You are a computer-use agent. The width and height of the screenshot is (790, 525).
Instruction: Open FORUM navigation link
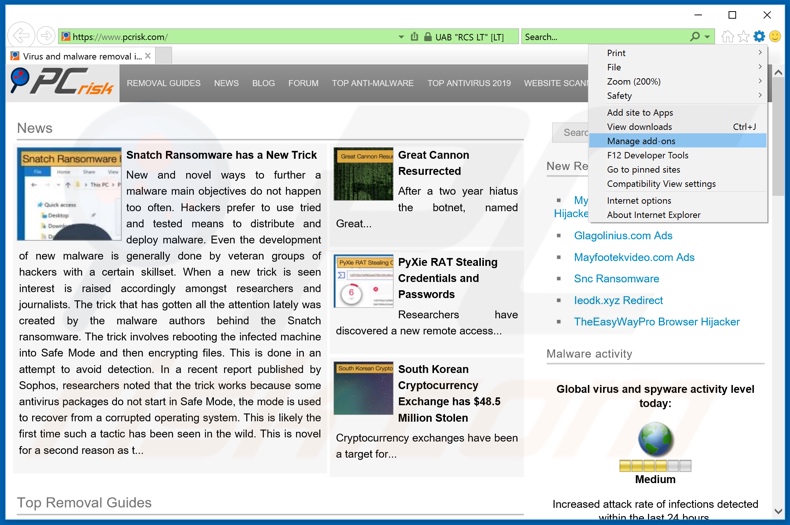click(x=303, y=83)
